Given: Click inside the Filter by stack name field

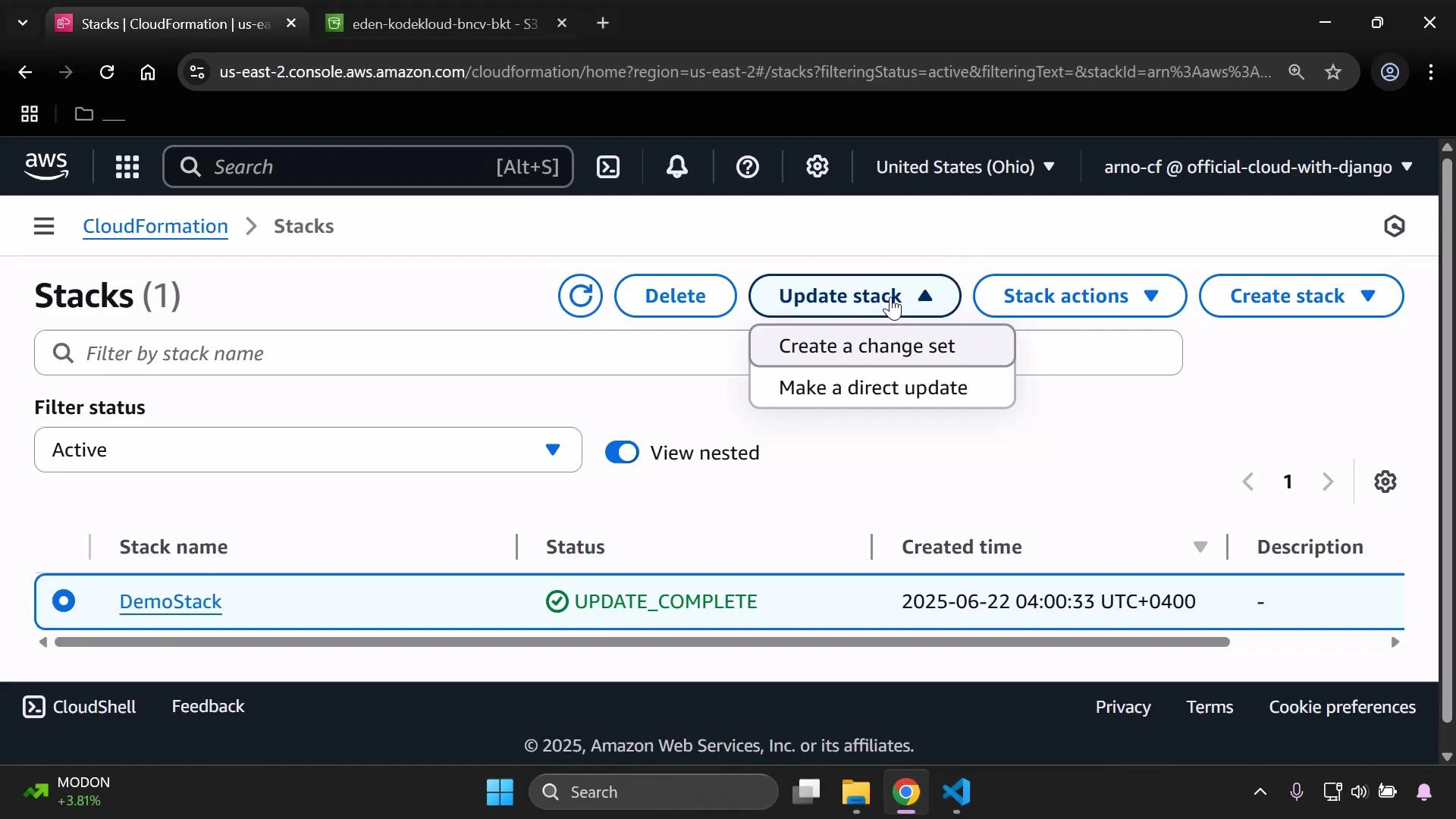Looking at the screenshot, I should tap(303, 353).
